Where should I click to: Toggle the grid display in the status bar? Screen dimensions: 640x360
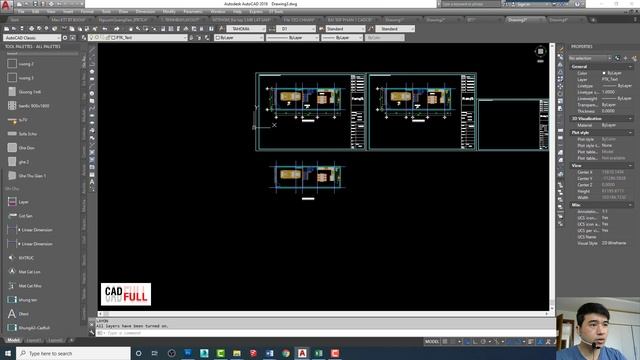tap(445, 342)
